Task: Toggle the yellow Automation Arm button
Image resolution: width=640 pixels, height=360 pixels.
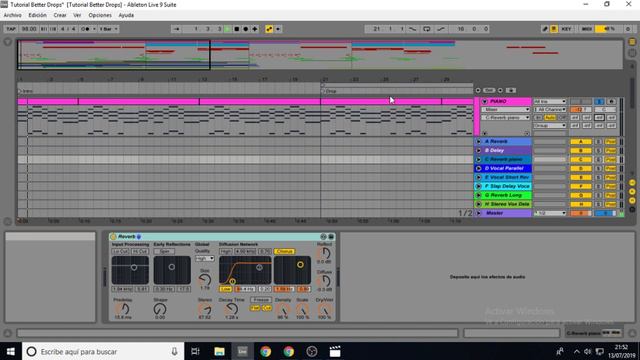Action: (269, 29)
